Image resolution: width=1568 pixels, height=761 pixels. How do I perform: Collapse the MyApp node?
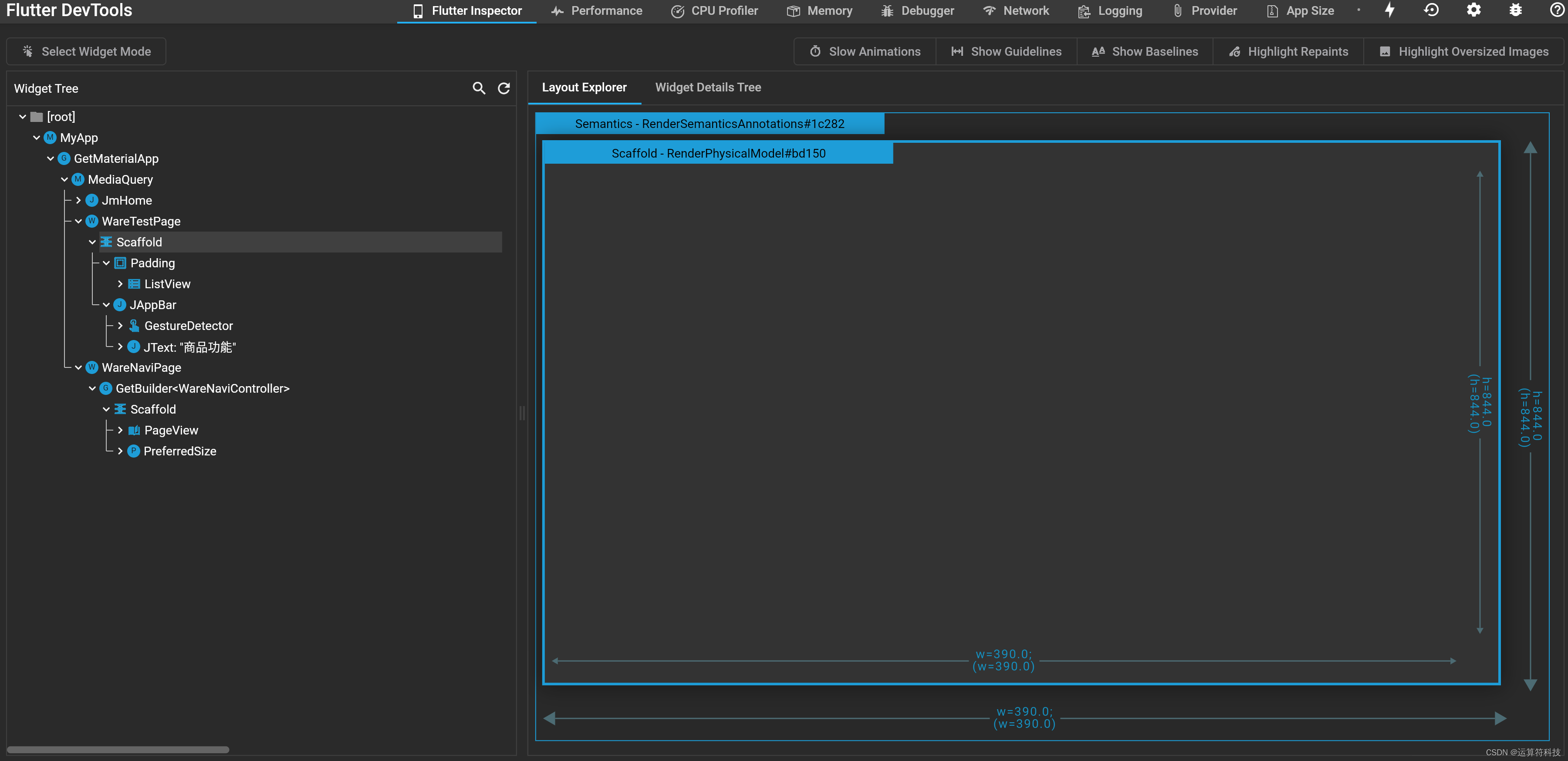[x=37, y=138]
